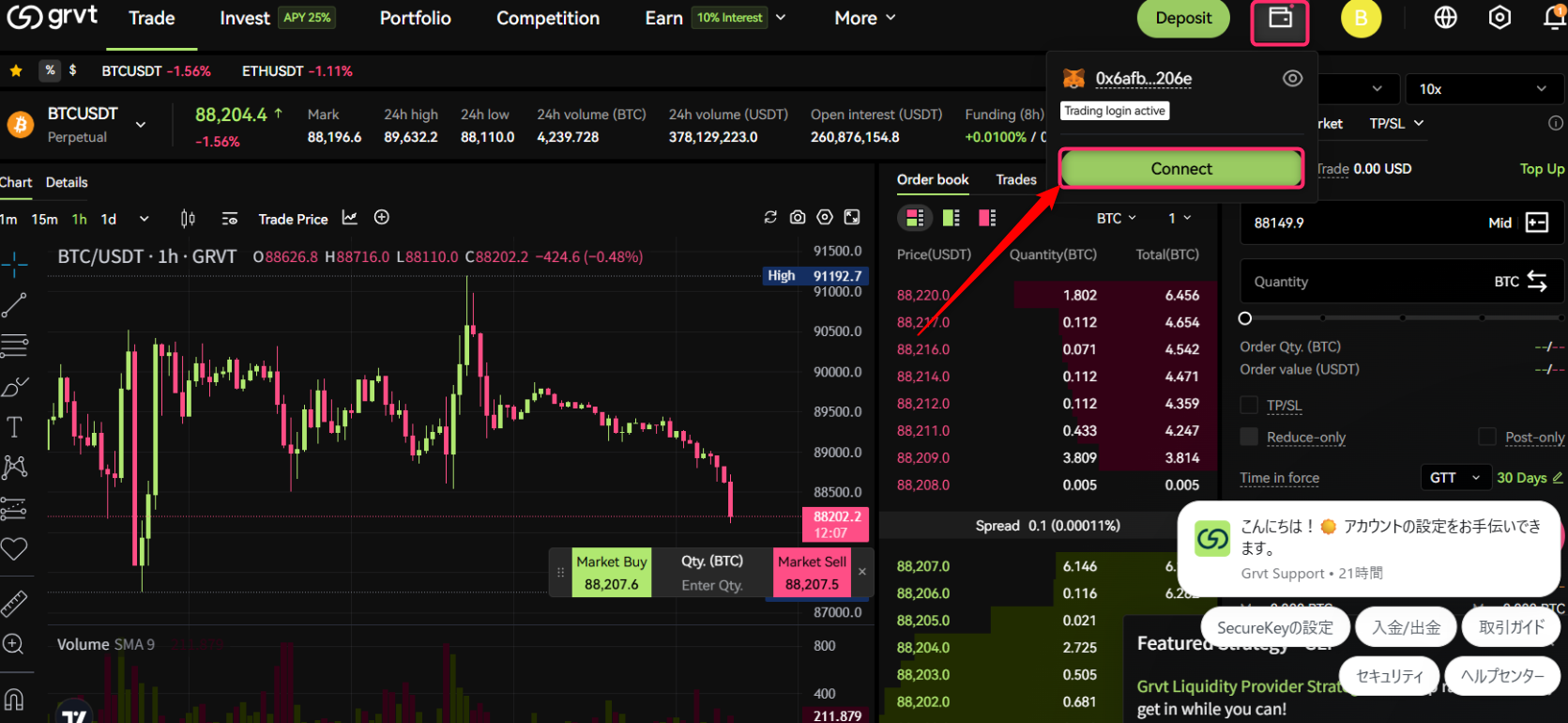The width and height of the screenshot is (1568, 723).
Task: Enable the TP/SL checkbox
Action: [1249, 406]
